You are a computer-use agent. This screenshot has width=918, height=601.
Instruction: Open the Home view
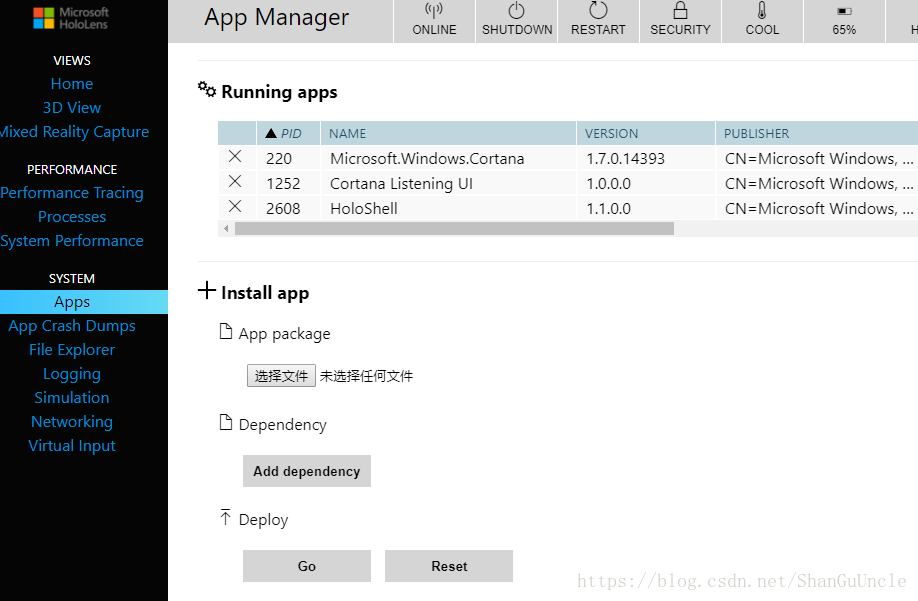tap(71, 84)
